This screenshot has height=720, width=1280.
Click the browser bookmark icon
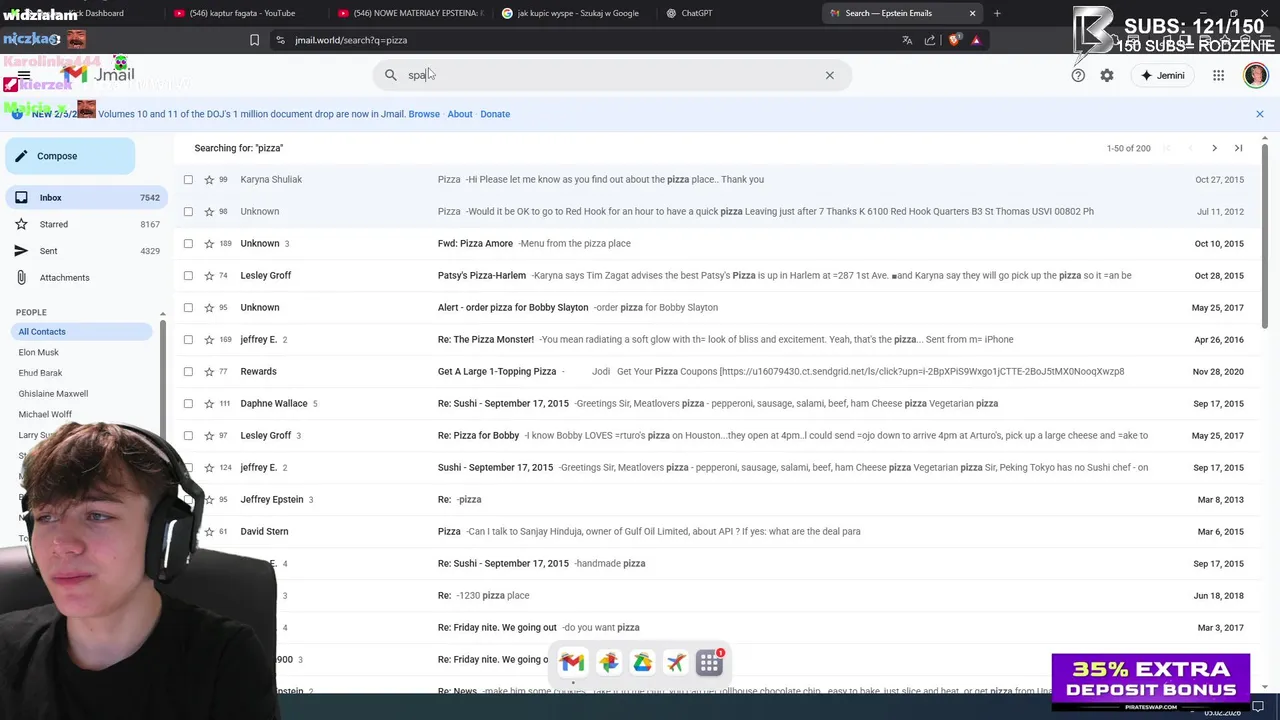(x=254, y=40)
